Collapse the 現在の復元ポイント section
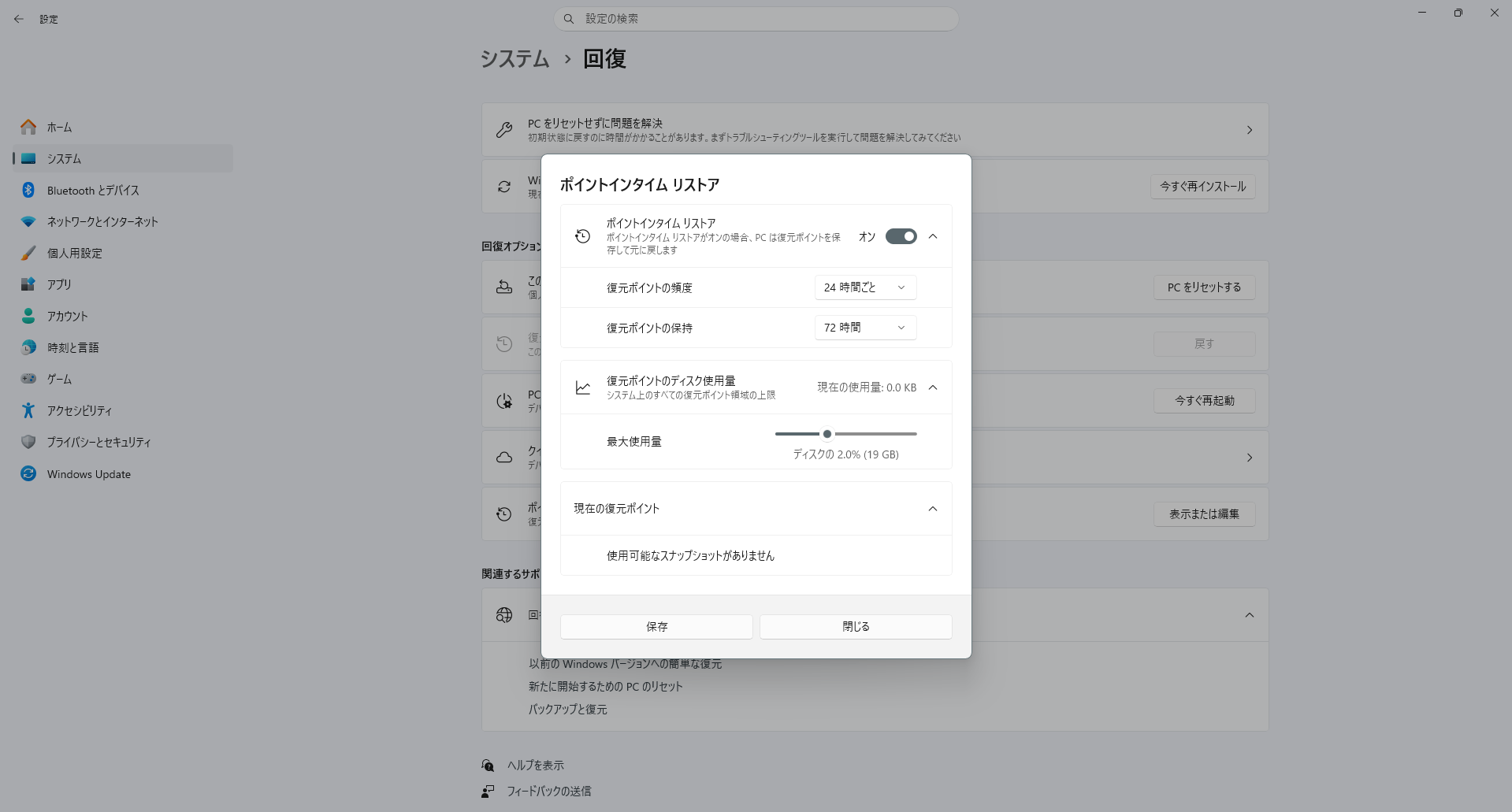Image resolution: width=1512 pixels, height=812 pixels. [x=933, y=509]
